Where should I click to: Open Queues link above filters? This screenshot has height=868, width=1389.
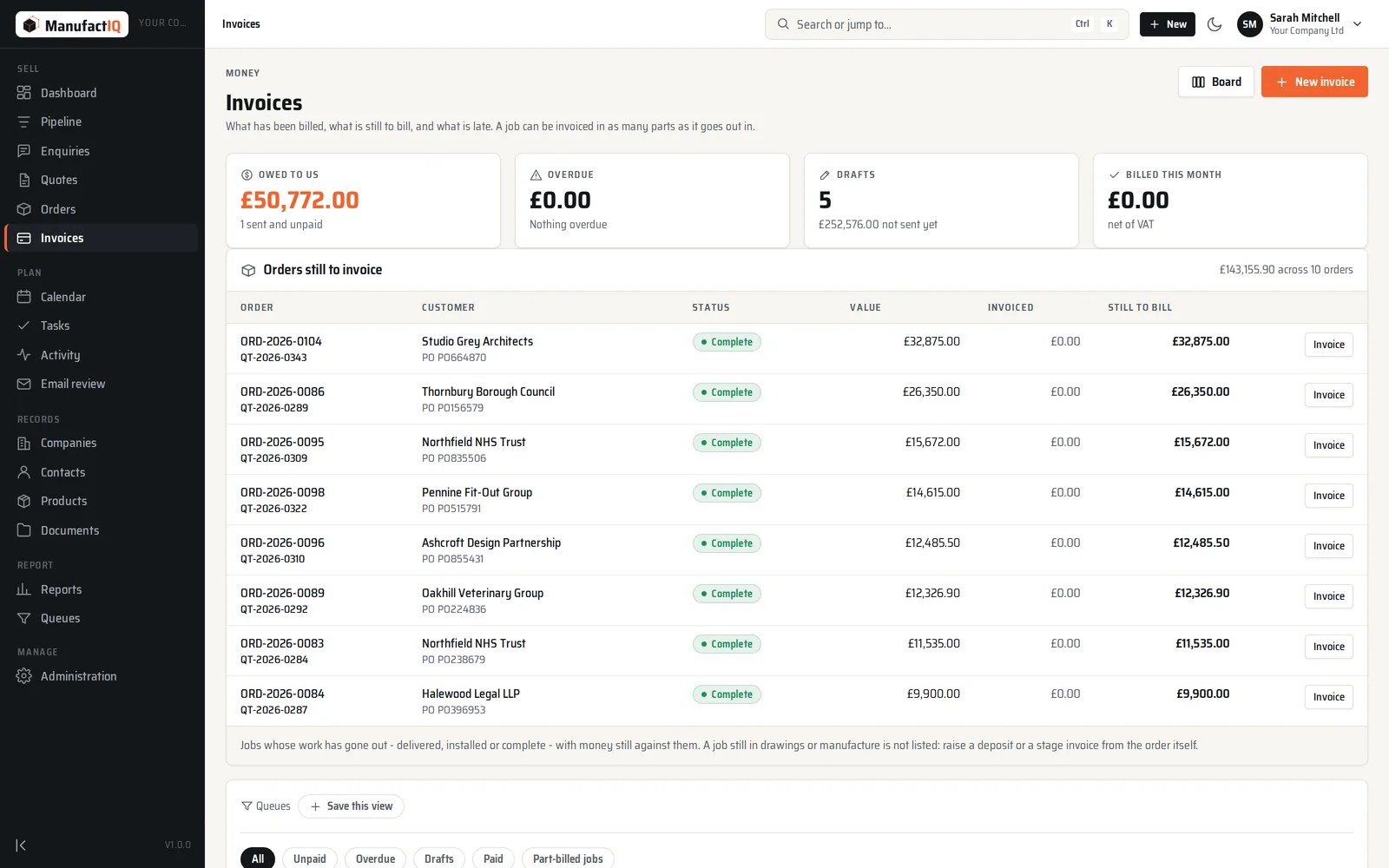point(266,806)
